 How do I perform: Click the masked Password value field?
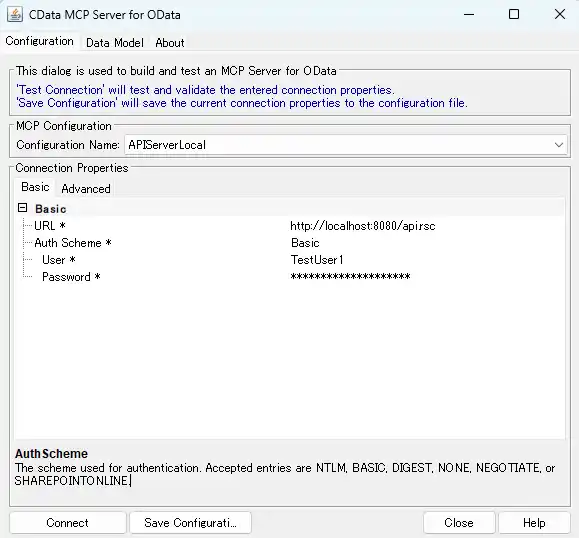tap(350, 276)
